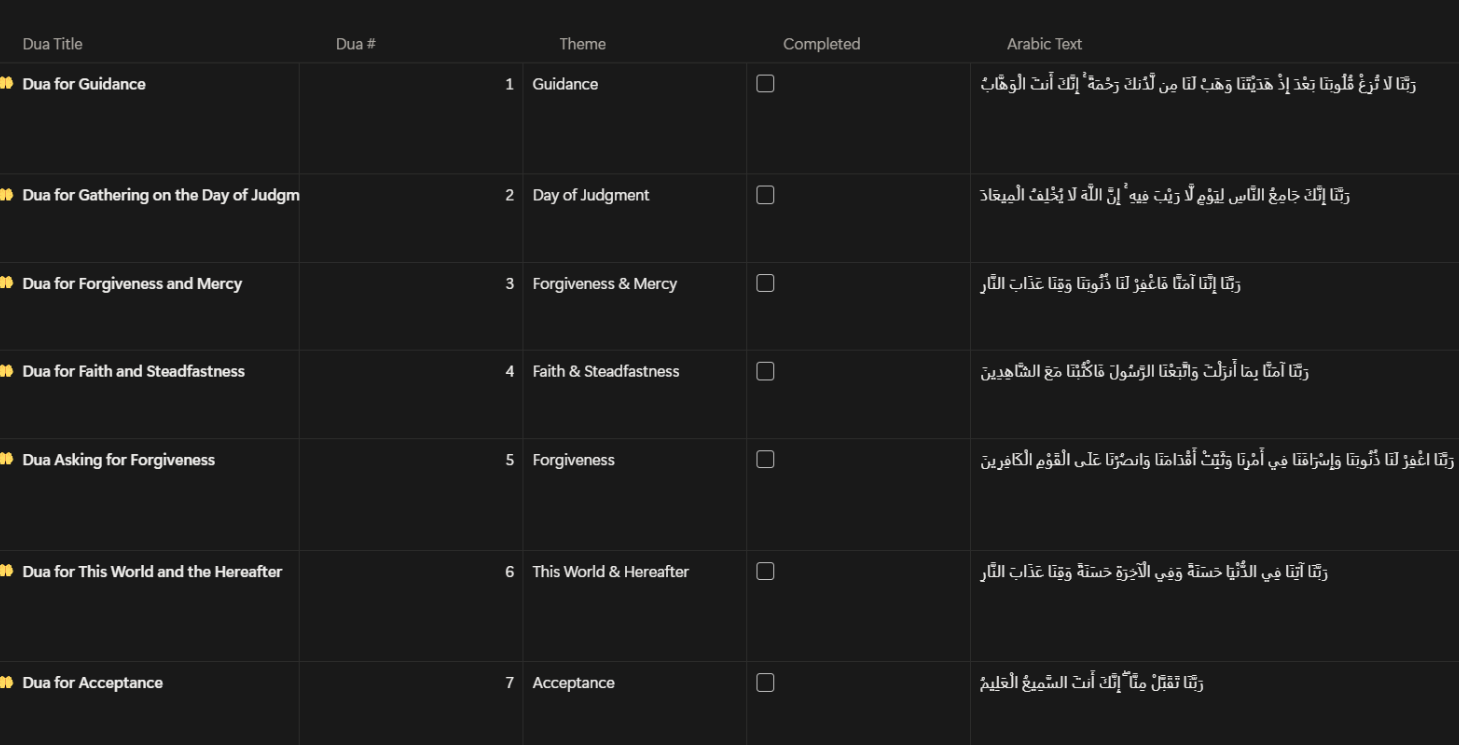Select the Arabic Text column header

tap(1044, 44)
